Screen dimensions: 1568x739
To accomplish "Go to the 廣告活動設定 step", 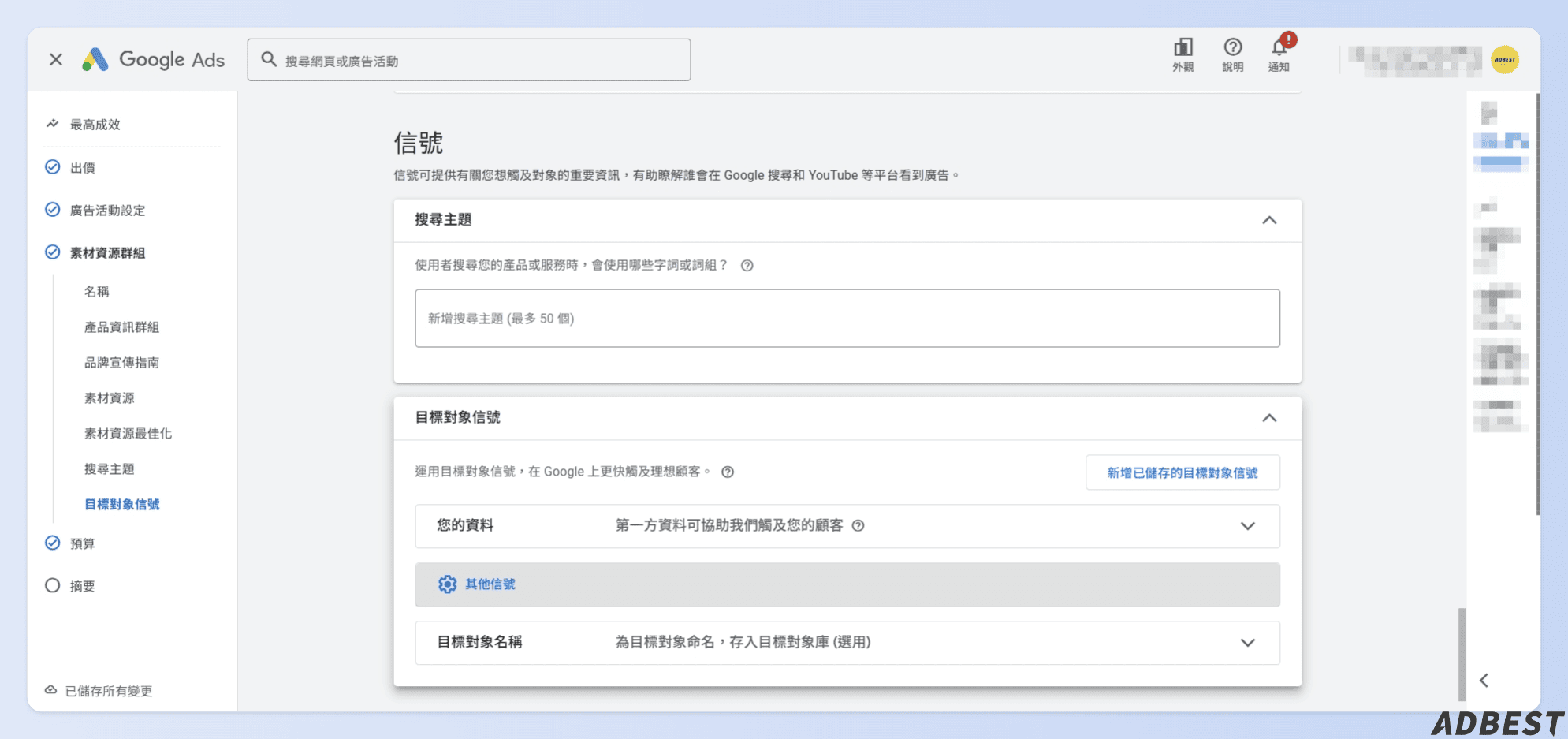I will tap(108, 211).
